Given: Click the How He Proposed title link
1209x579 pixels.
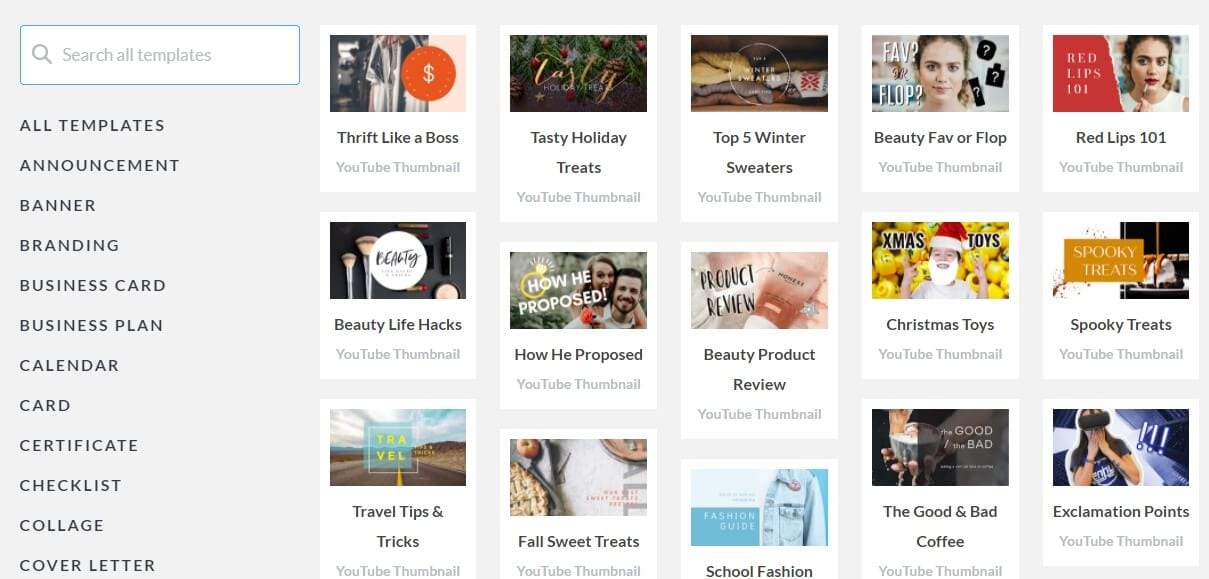Looking at the screenshot, I should click(x=578, y=354).
